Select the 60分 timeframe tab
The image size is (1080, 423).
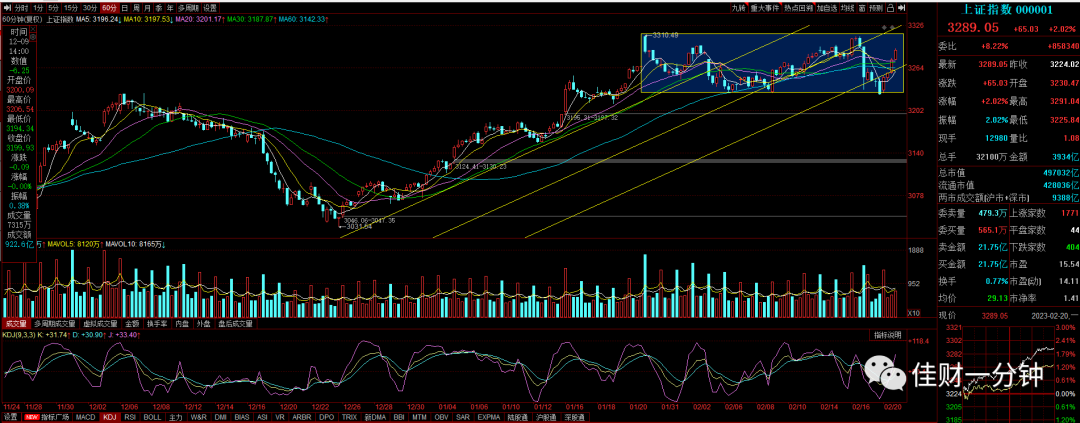coord(110,8)
